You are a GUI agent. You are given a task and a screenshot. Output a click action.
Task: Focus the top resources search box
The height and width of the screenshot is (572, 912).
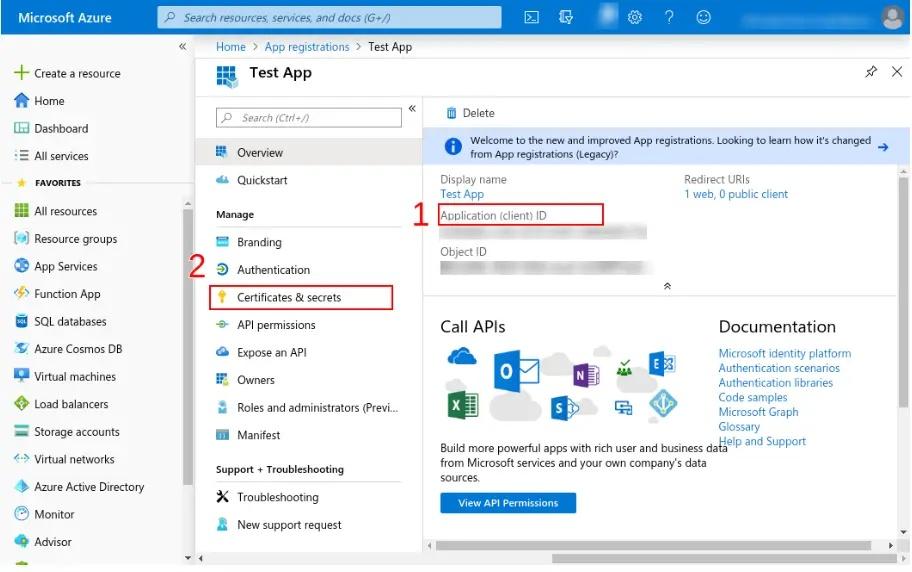tap(329, 17)
